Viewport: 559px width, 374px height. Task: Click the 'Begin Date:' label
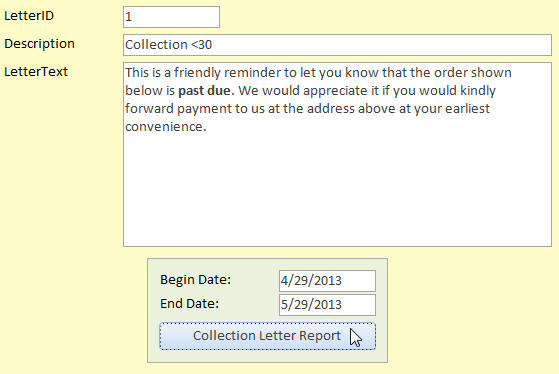pyautogui.click(x=195, y=280)
